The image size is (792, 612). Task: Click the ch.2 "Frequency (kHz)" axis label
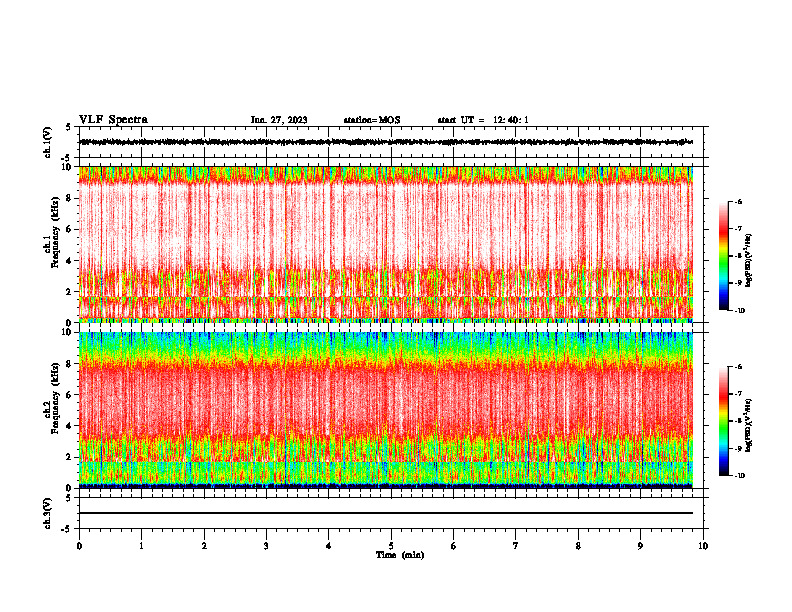pos(56,398)
